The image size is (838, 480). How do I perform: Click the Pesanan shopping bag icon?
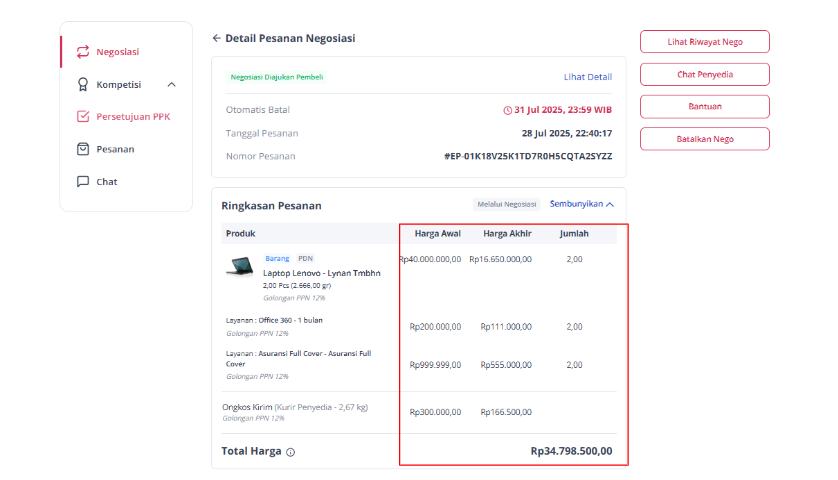click(83, 149)
